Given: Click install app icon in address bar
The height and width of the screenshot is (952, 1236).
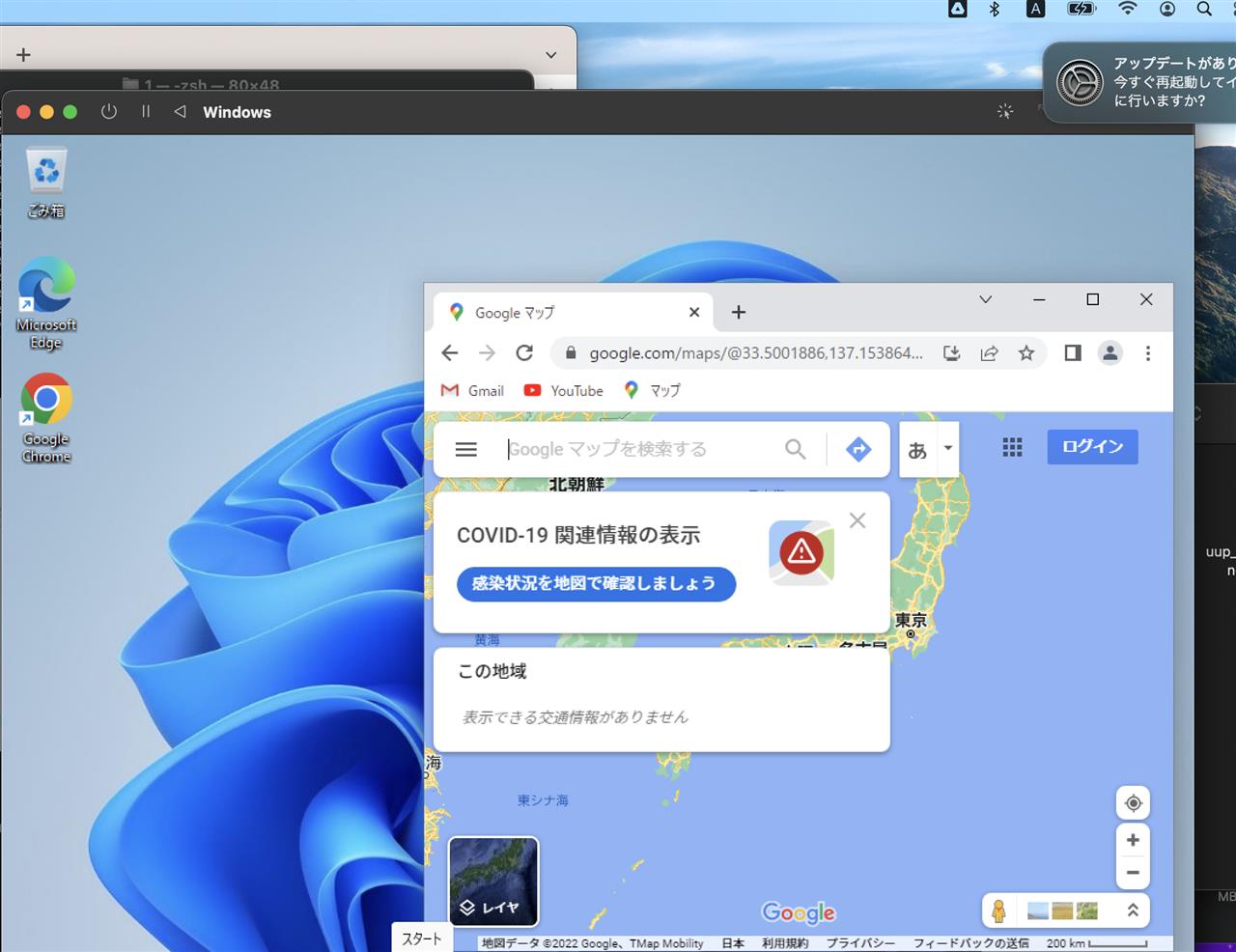Looking at the screenshot, I should [952, 353].
